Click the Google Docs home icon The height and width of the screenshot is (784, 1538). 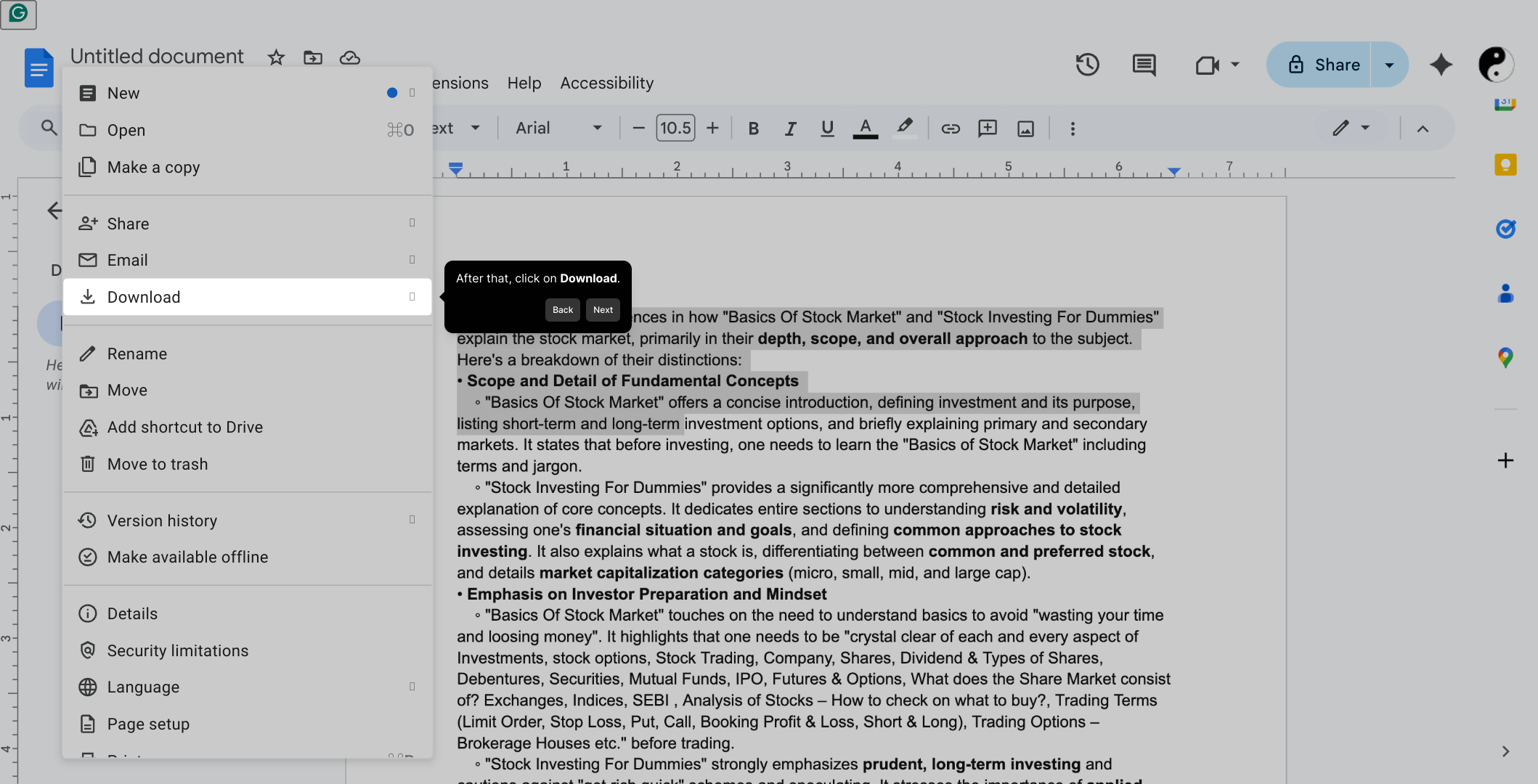coord(39,68)
